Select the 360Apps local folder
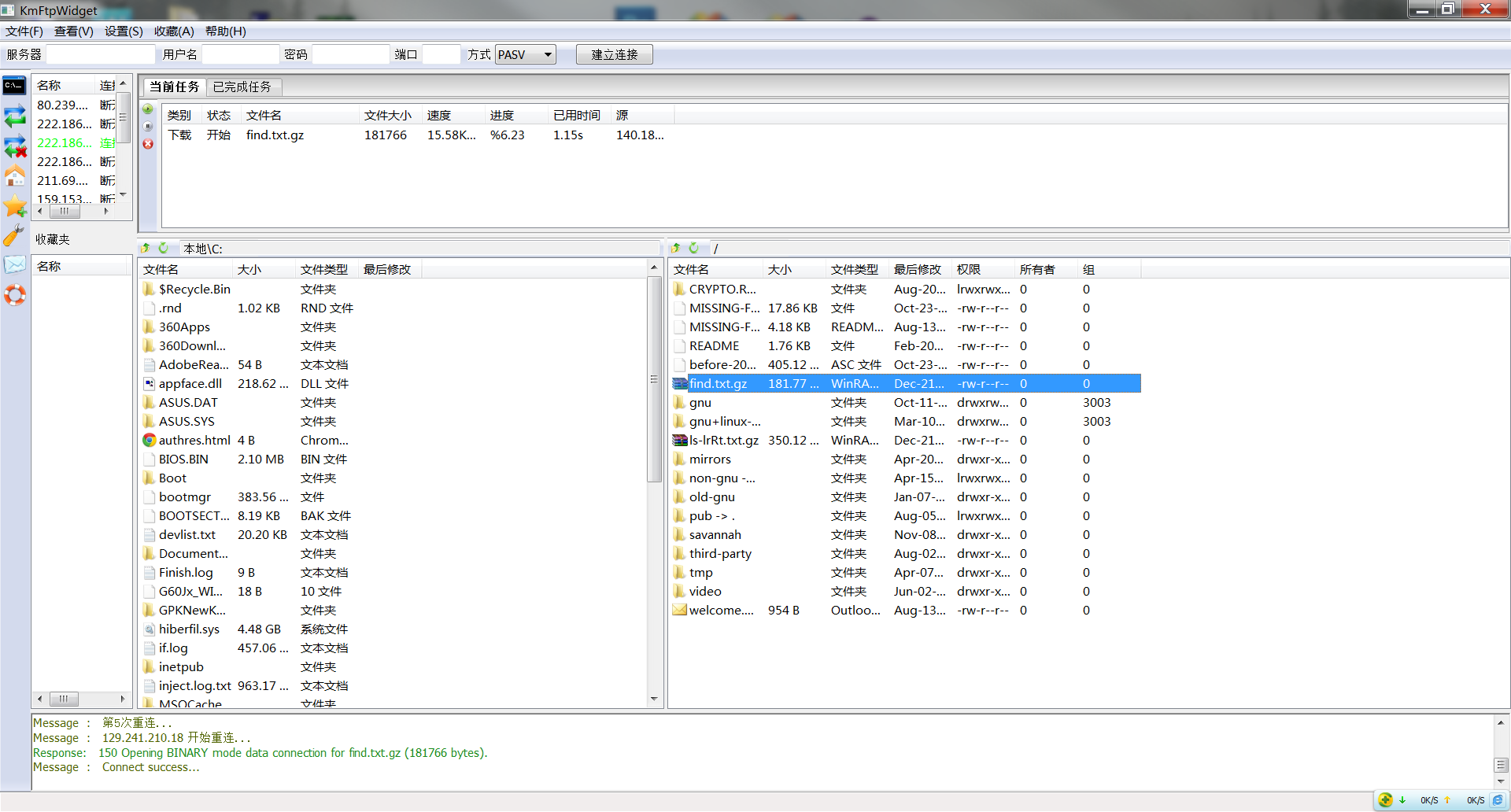The image size is (1511, 812). click(x=282, y=327)
